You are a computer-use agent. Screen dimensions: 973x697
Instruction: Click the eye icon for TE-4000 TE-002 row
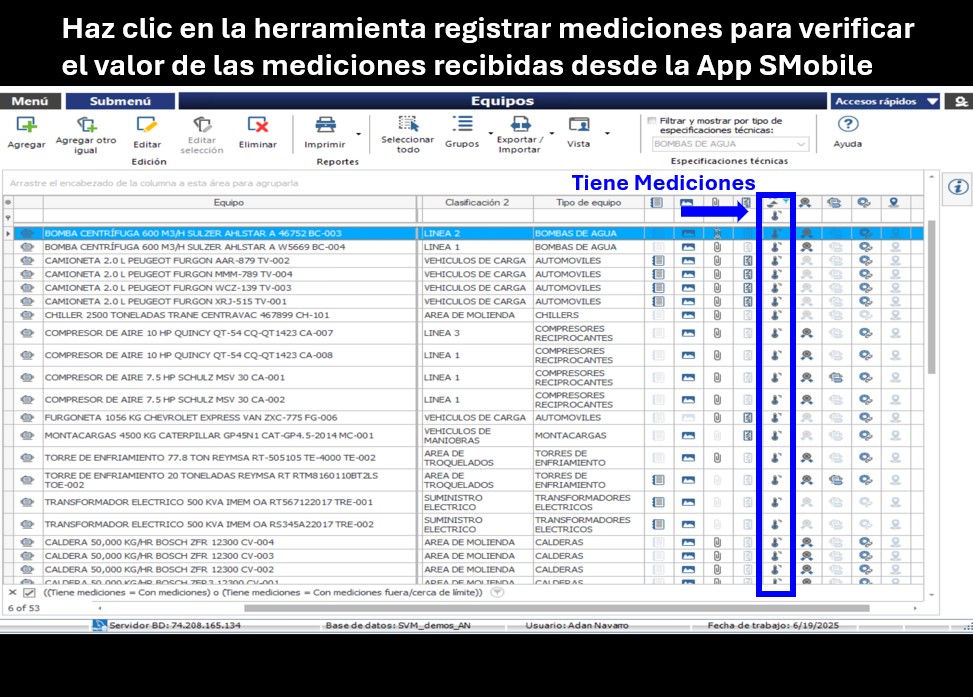pos(27,457)
